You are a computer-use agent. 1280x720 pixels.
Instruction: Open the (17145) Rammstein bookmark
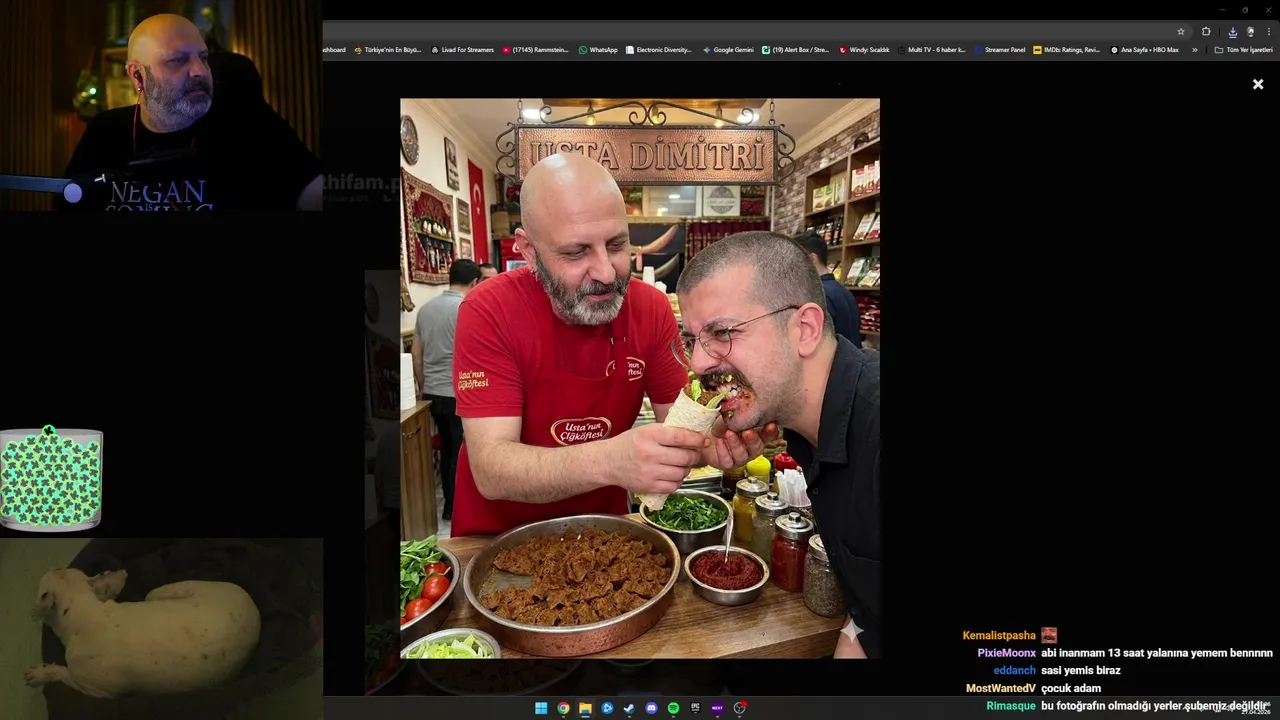(536, 49)
